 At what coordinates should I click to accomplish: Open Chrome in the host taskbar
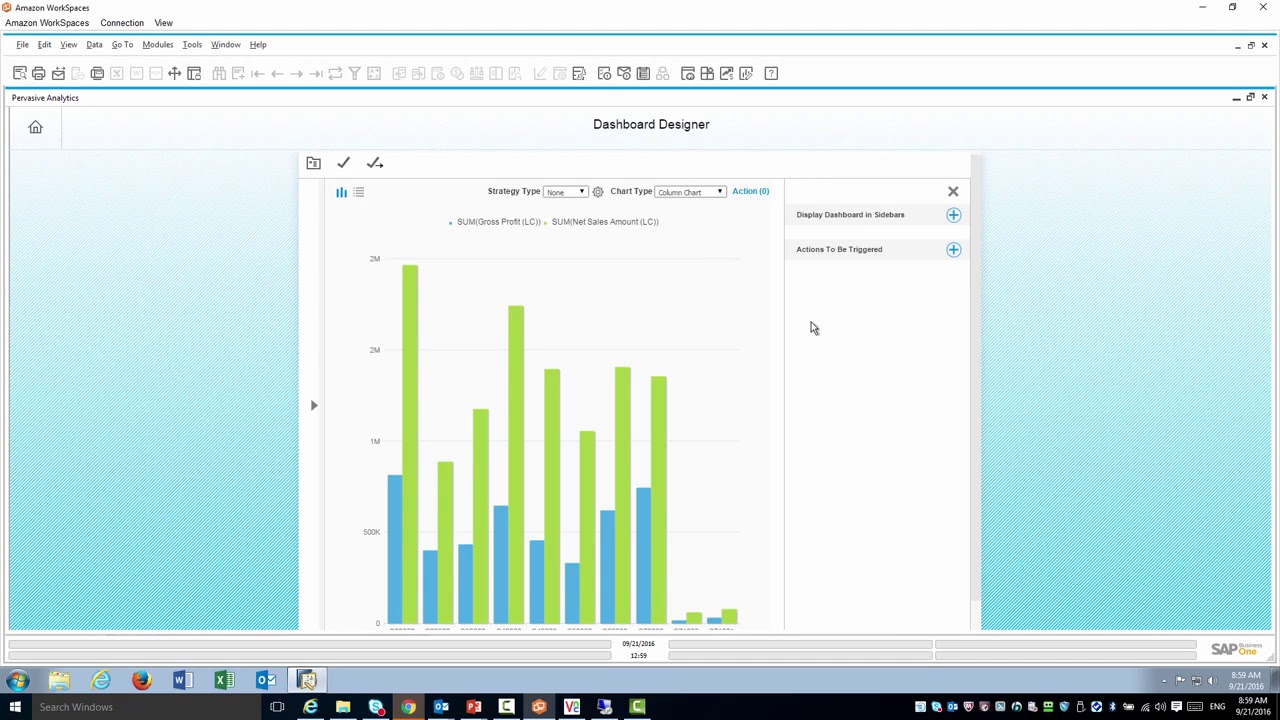pyautogui.click(x=408, y=707)
